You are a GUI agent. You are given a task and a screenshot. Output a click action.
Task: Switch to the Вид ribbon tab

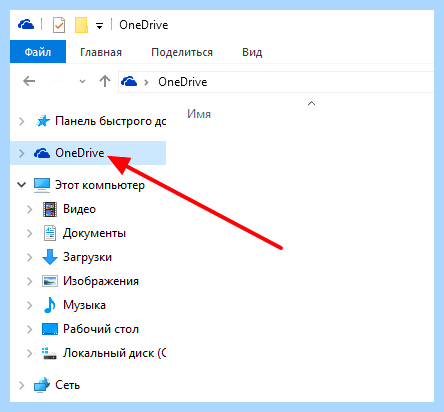point(252,52)
